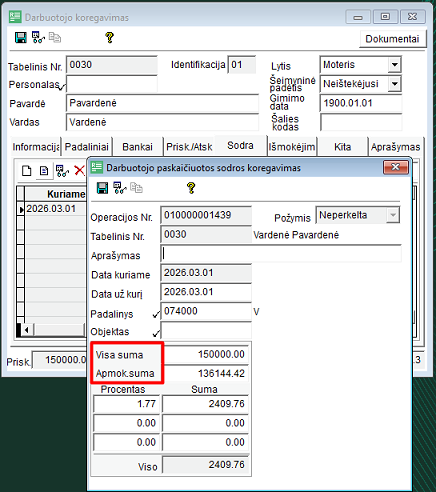Switch to the Kita tab
This screenshot has height=492, width=436.
pyautogui.click(x=343, y=147)
